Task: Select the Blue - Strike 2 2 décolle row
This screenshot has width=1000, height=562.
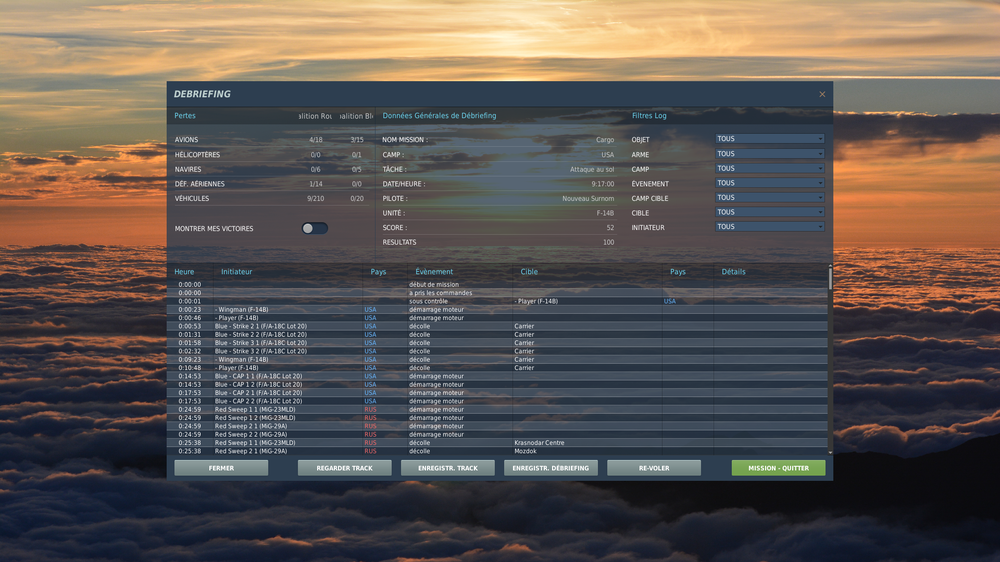Action: click(497, 334)
